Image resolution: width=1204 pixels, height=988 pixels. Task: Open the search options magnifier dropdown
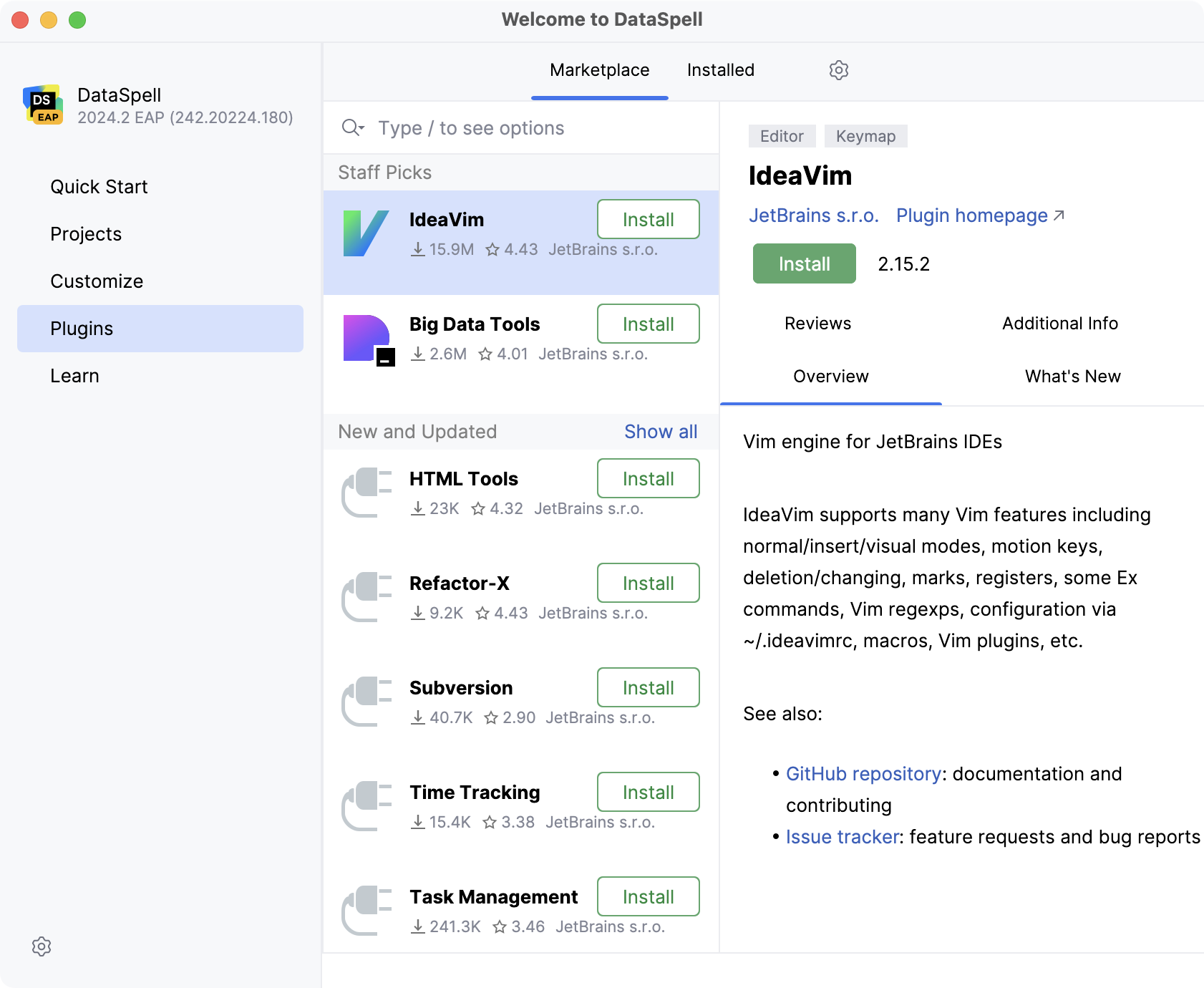353,128
